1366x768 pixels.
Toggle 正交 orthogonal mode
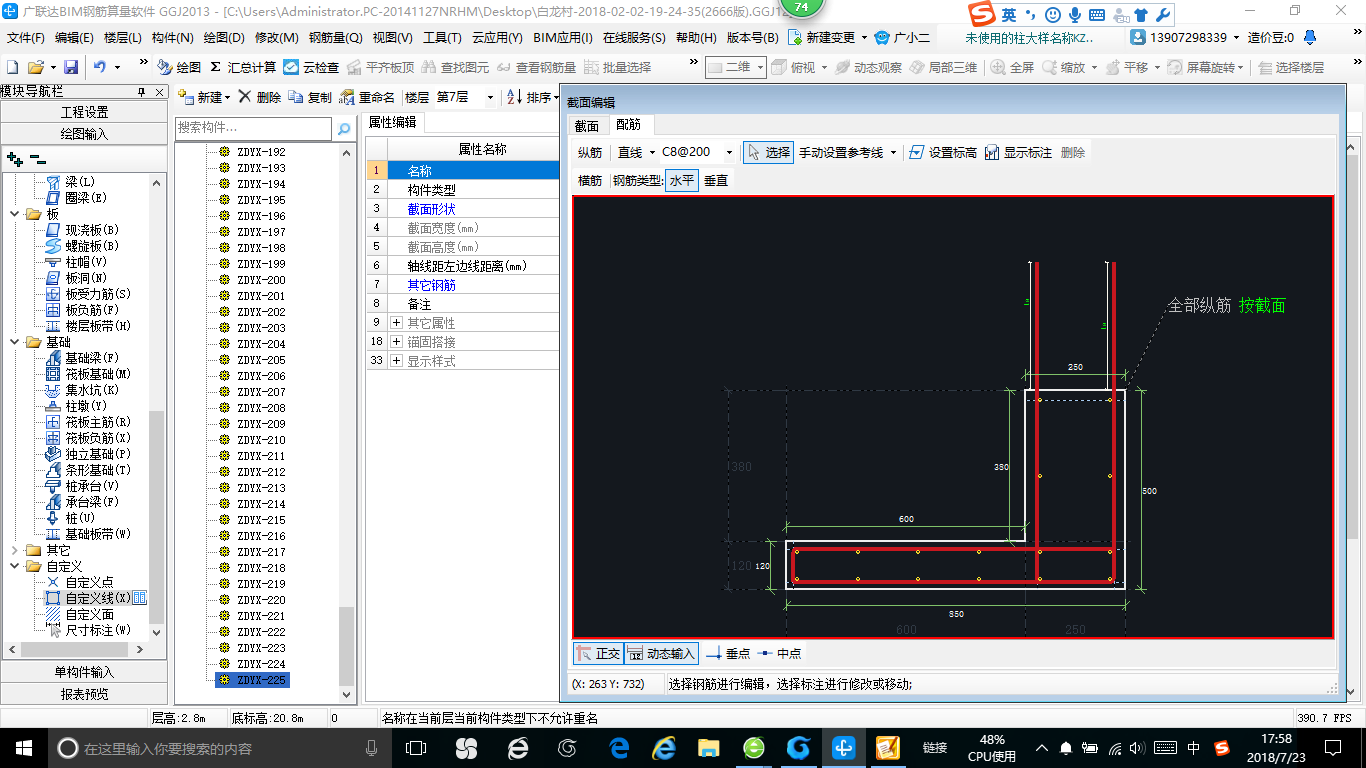(x=598, y=653)
